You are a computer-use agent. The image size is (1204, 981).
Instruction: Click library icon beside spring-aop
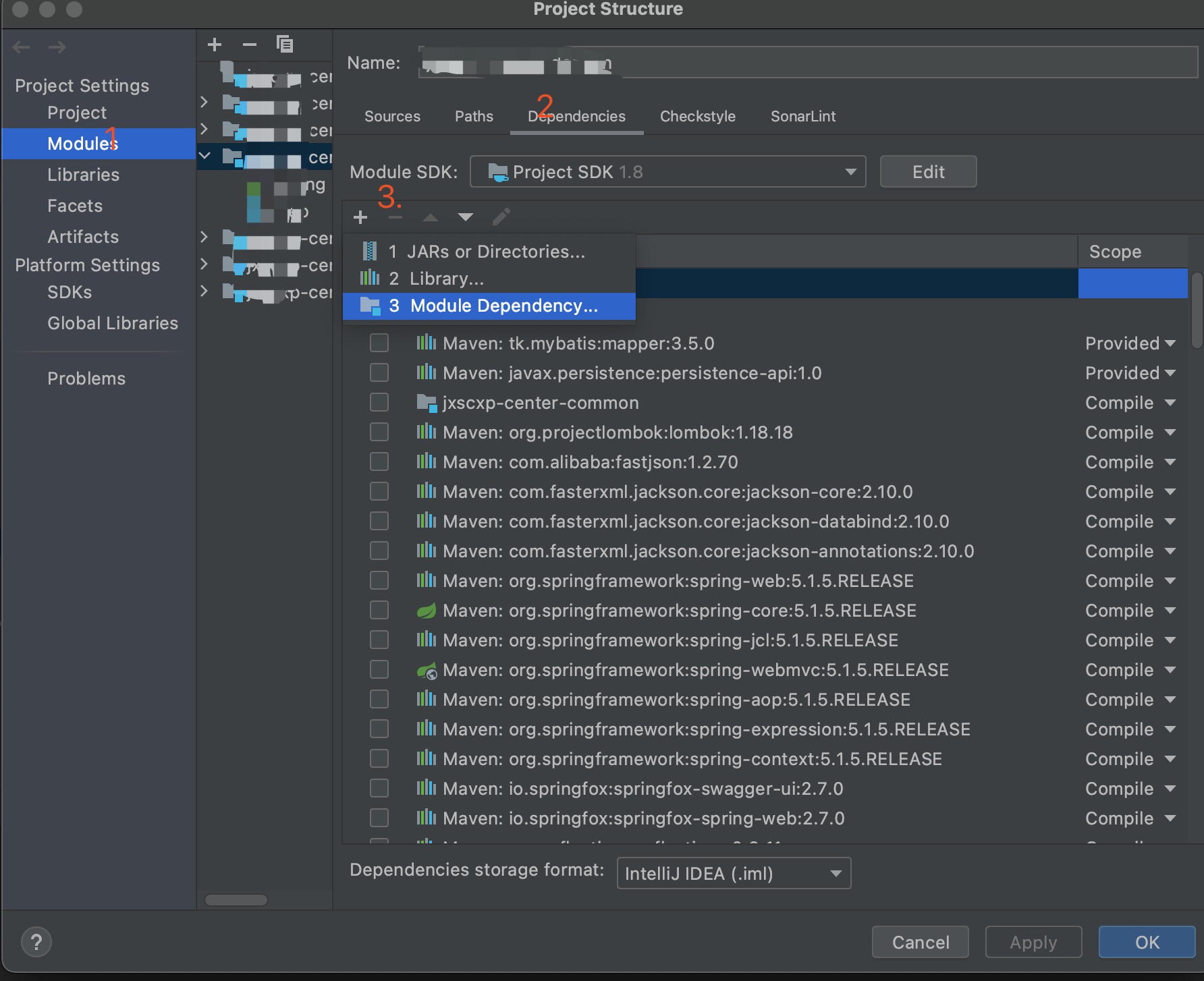(427, 699)
